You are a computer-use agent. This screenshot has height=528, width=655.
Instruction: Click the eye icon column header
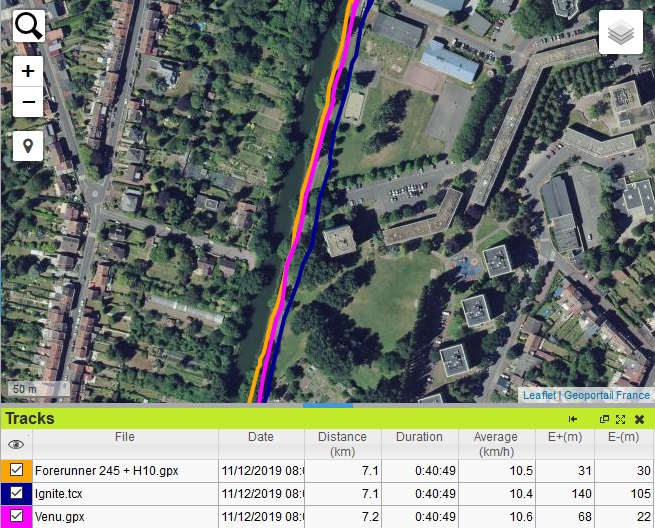[x=16, y=444]
